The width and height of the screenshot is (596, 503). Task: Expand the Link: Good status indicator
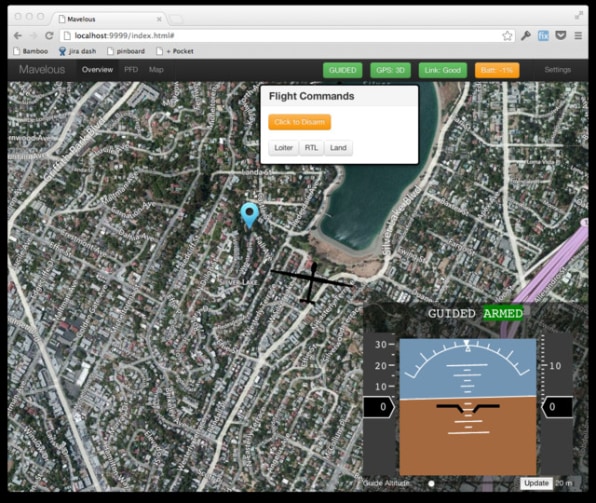[x=442, y=70]
